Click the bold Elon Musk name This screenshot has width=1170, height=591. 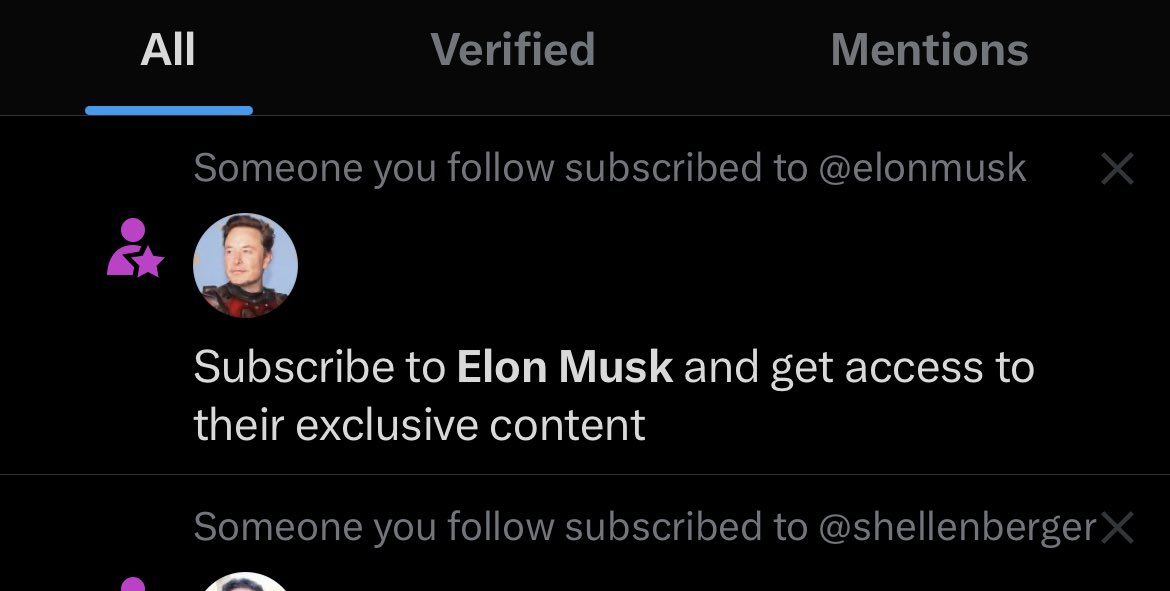[x=565, y=366]
